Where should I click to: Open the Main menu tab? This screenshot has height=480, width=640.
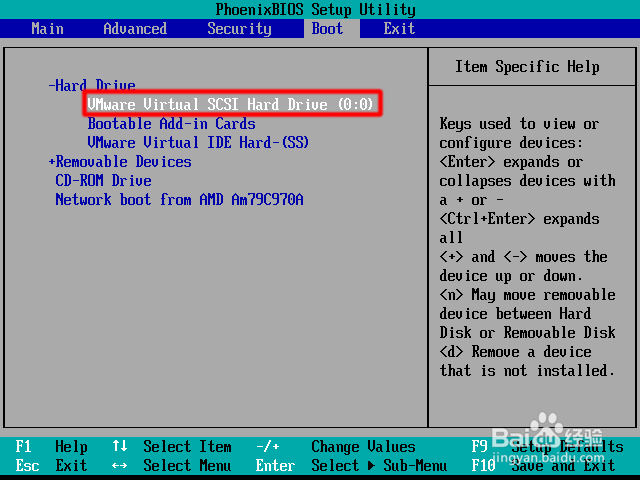click(47, 29)
